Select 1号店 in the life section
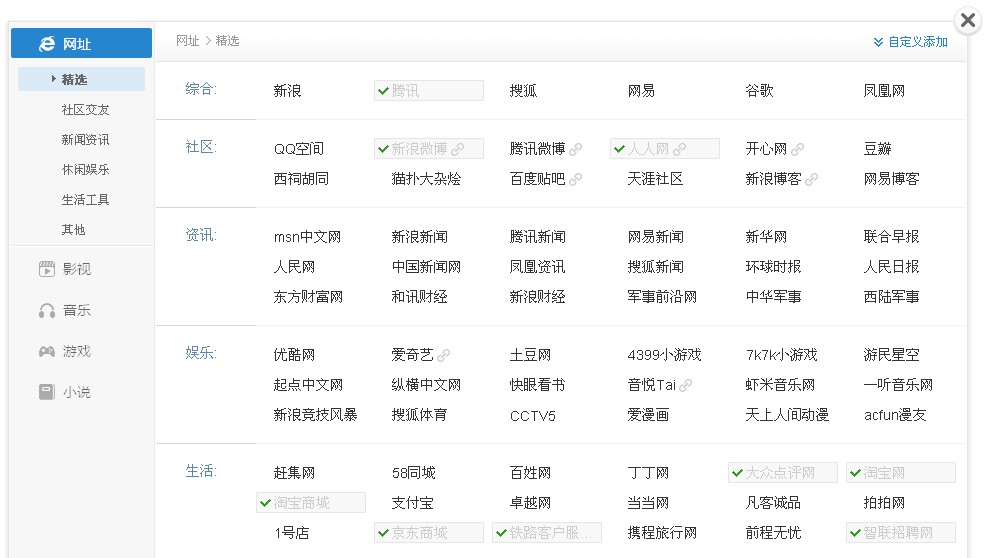The image size is (998, 558). 292,533
